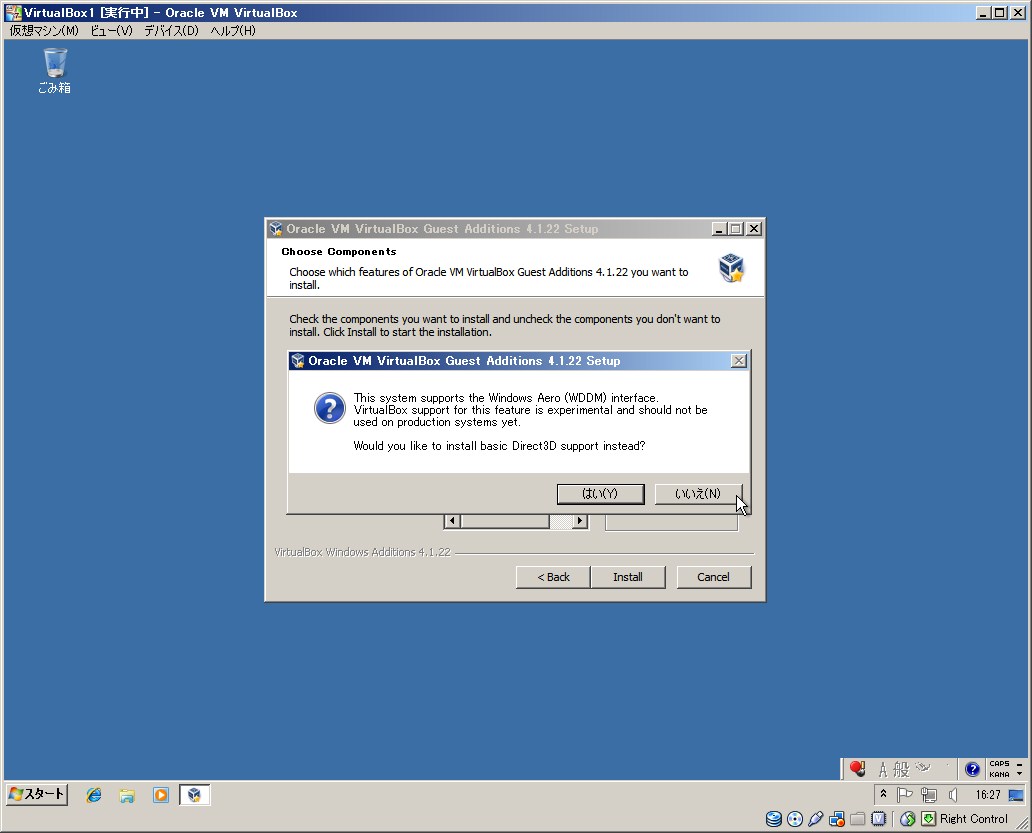Image resolution: width=1032 pixels, height=833 pixels.
Task: Click いいえ(N) in the Direct3D prompt
Action: (x=698, y=494)
